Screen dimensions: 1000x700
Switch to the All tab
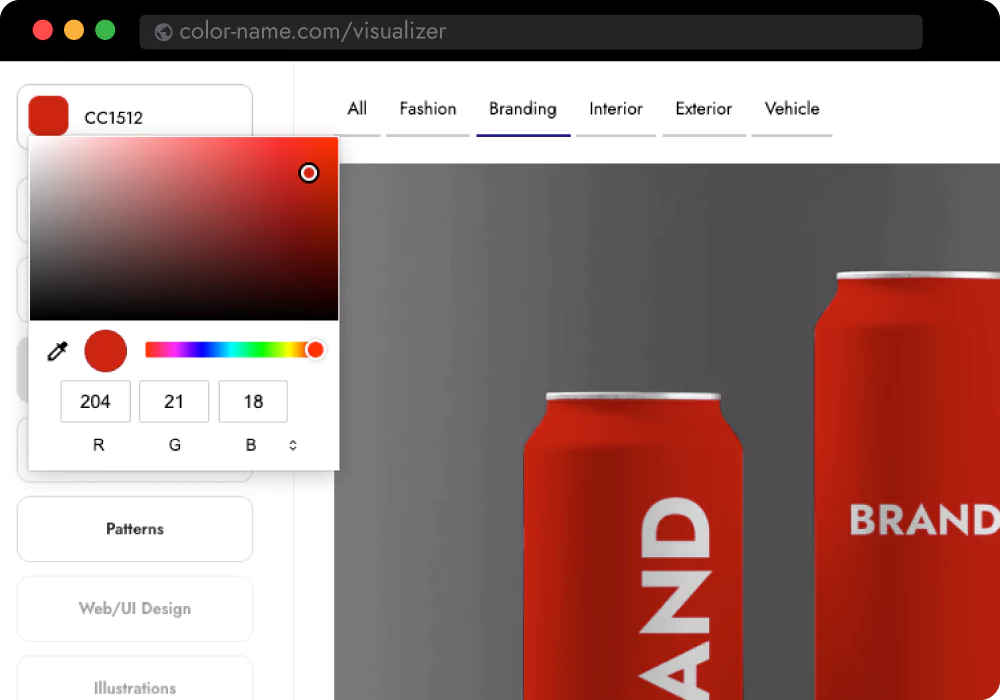357,109
